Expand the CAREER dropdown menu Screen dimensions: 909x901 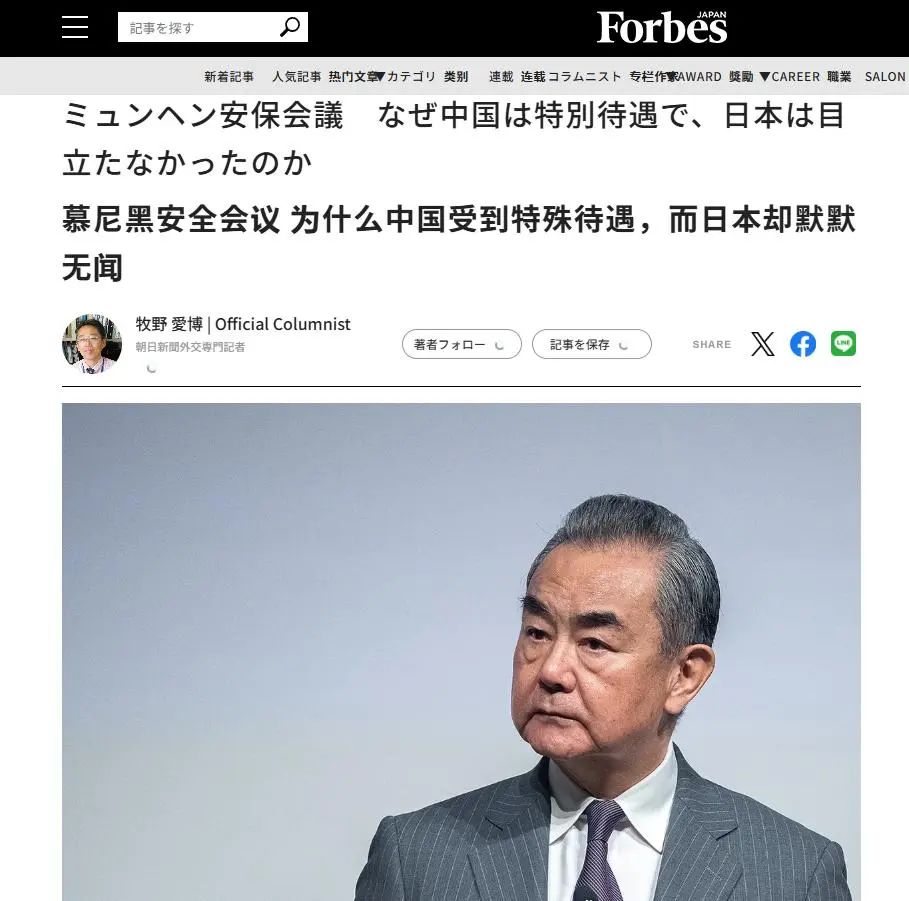tap(790, 77)
